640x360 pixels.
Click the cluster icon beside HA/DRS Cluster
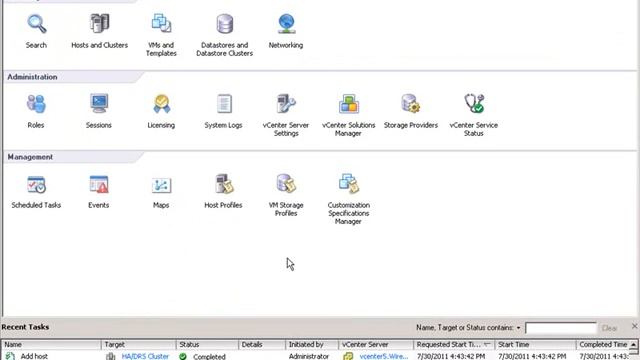click(111, 356)
